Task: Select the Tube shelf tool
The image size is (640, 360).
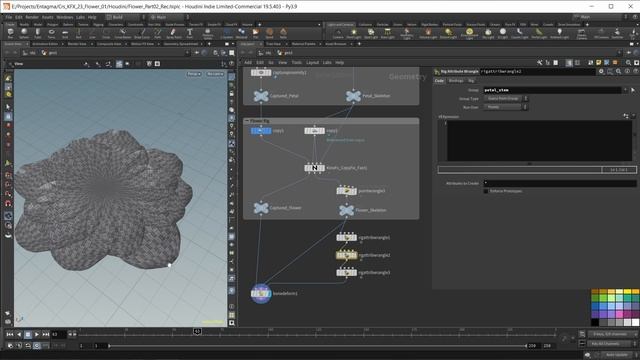Action: point(38,33)
